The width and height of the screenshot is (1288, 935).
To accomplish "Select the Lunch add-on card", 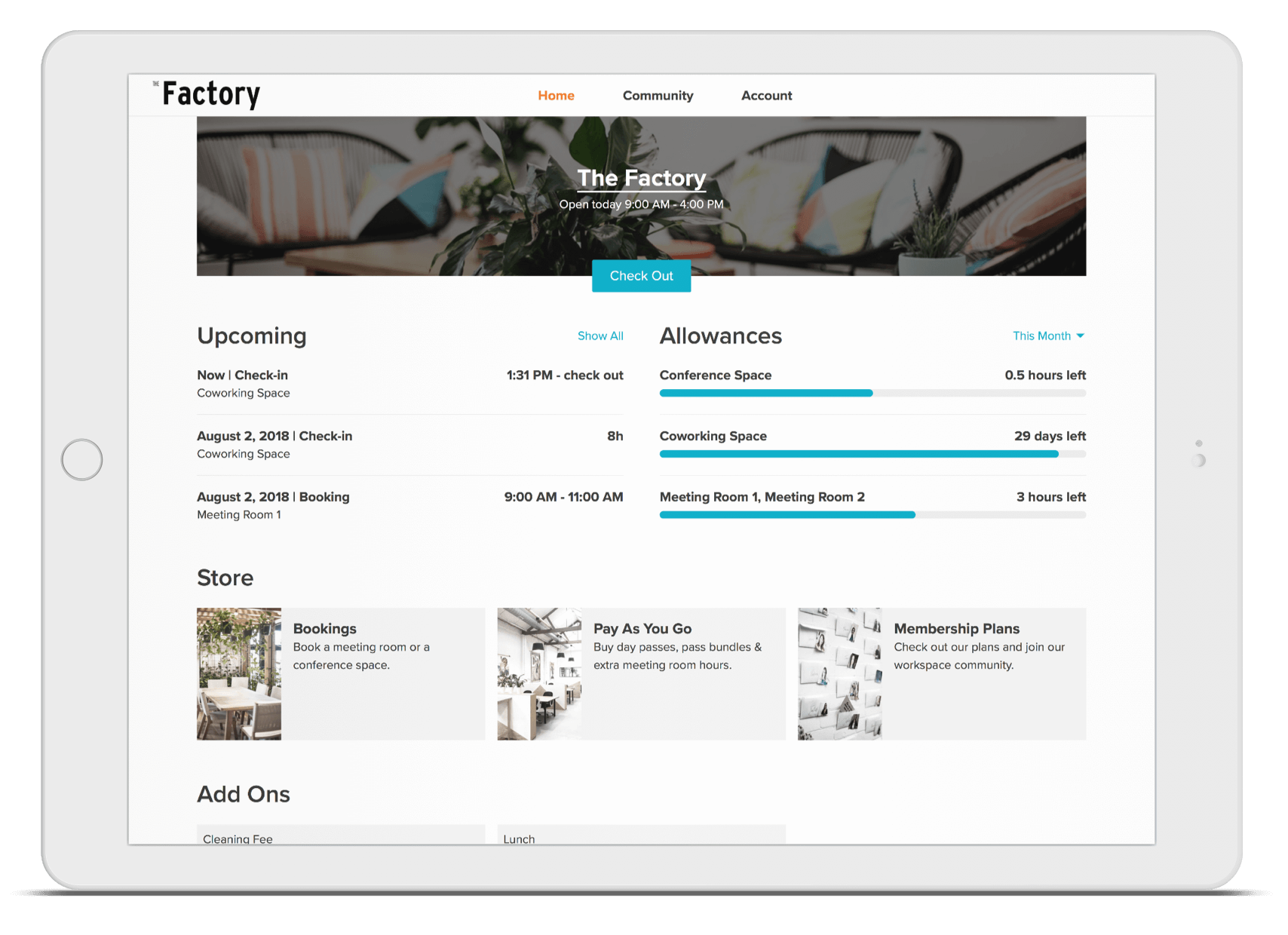I will pyautogui.click(x=641, y=835).
